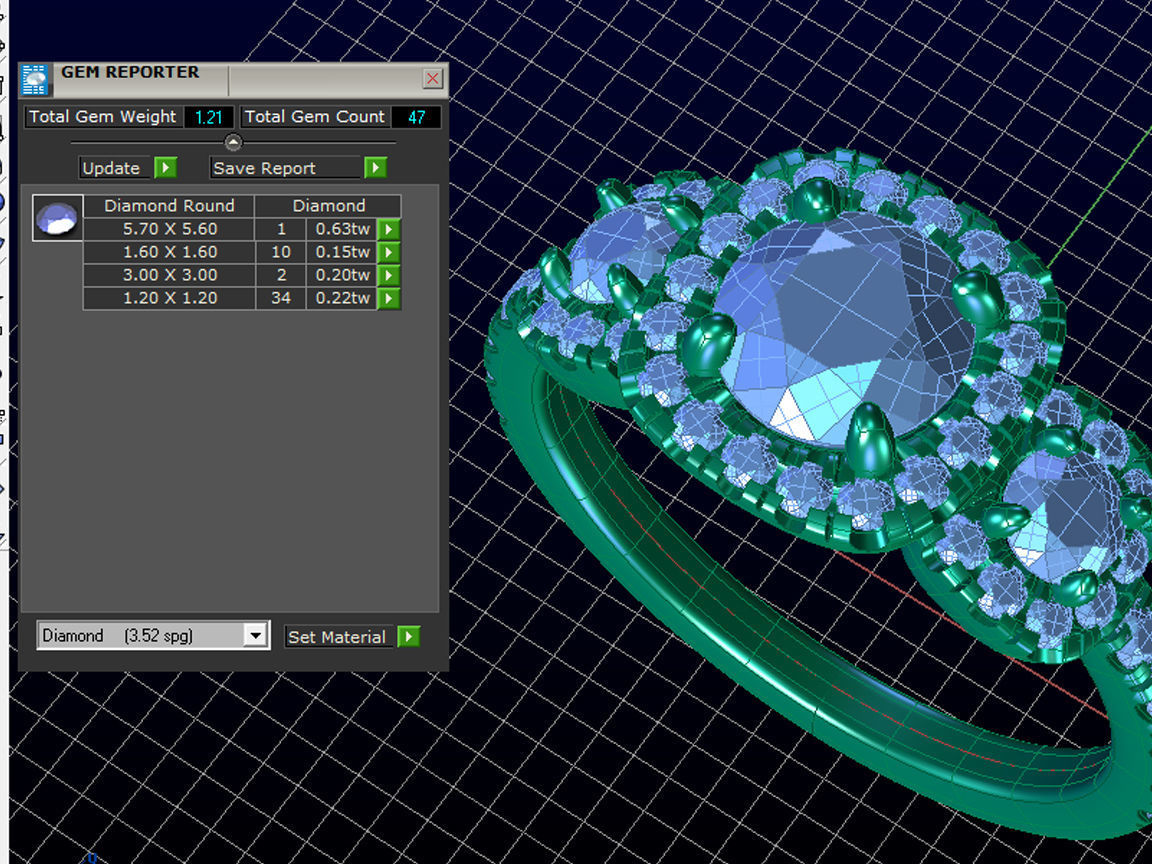This screenshot has height=864, width=1152.
Task: Click green arrow for 1.60 X 1.60 row
Action: point(389,252)
